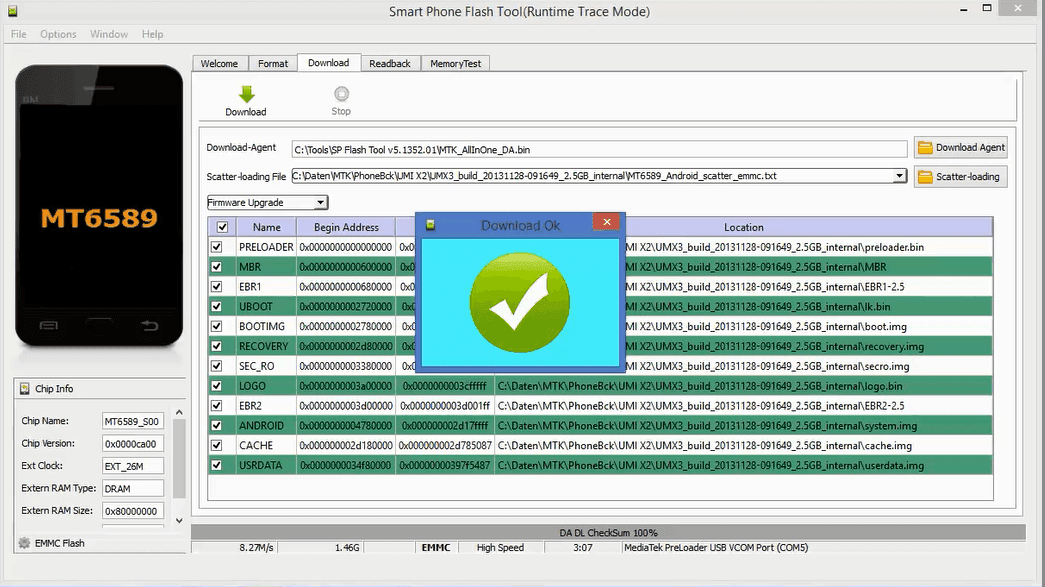This screenshot has width=1045, height=587.
Task: Click the DA DL CheckSum progress bar
Action: (608, 532)
